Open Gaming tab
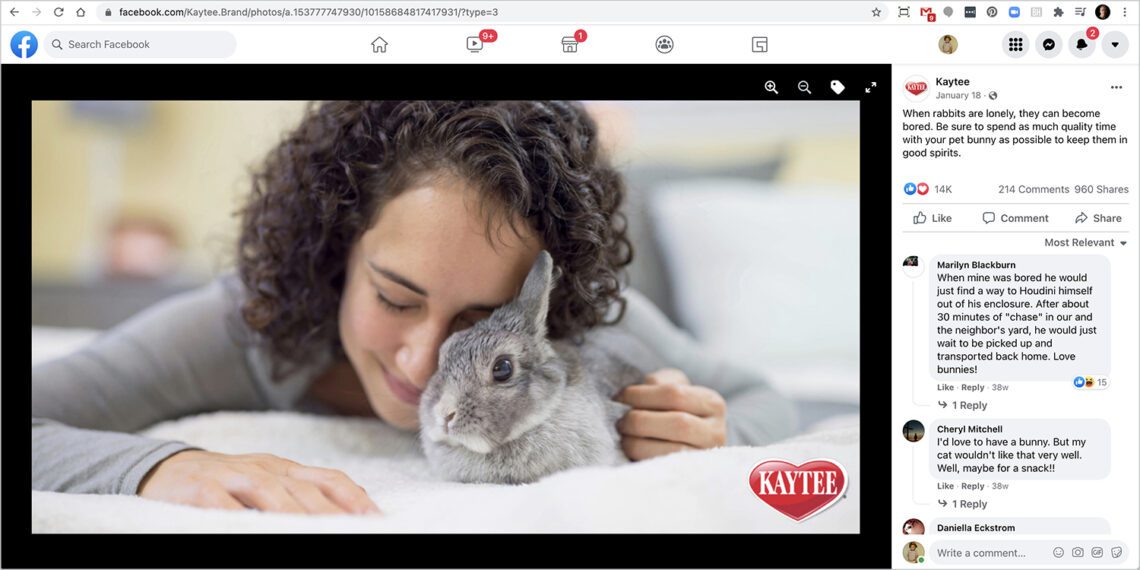1140x570 pixels. pos(760,44)
